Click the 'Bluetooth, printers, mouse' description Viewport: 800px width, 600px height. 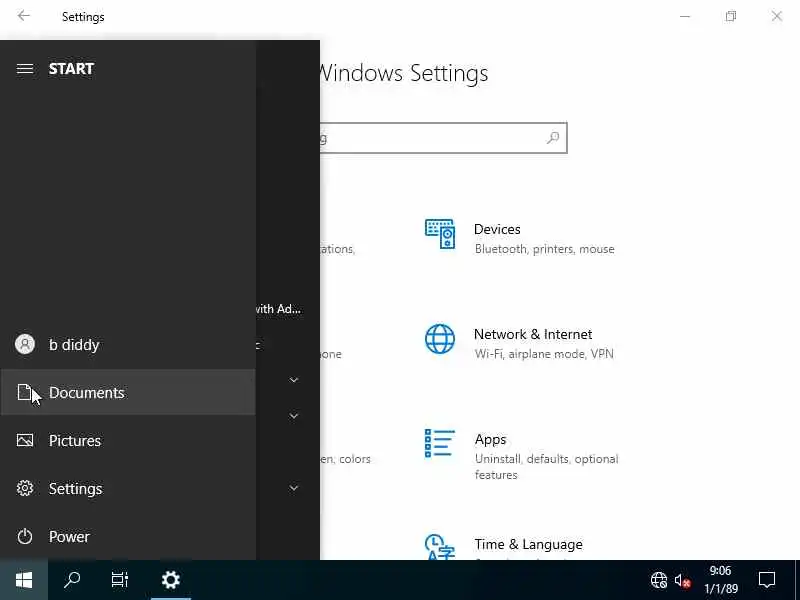tap(544, 249)
